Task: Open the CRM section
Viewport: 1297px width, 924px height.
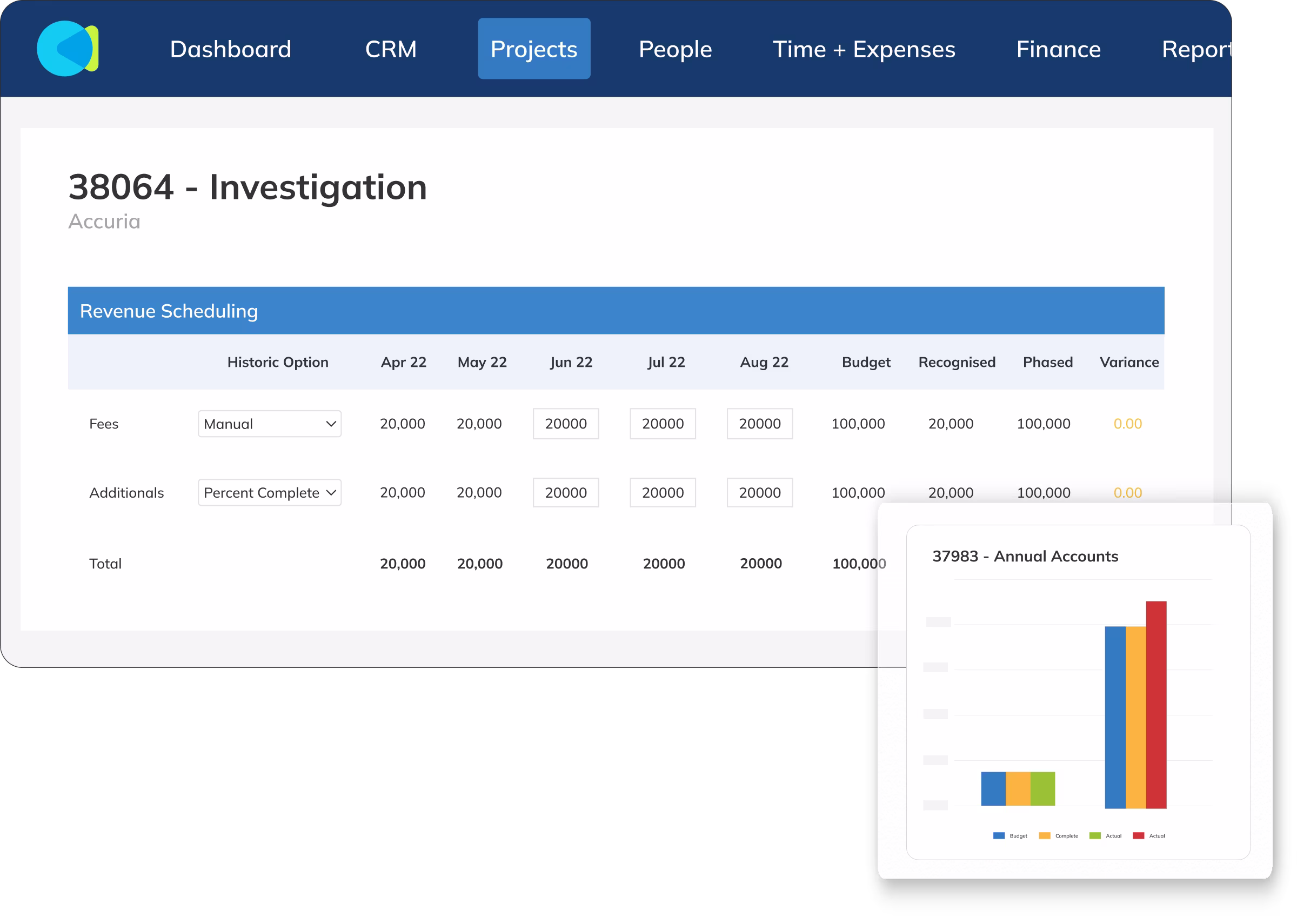Action: (x=391, y=49)
